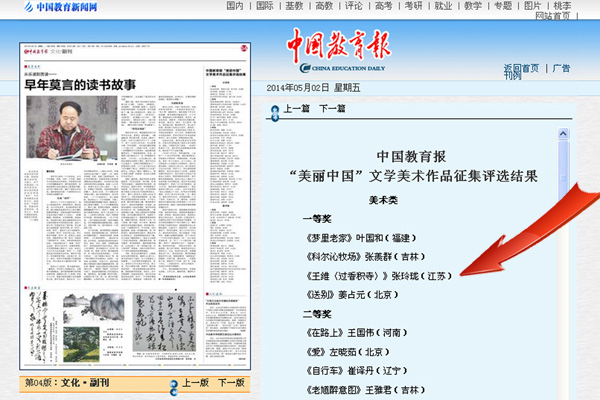Screen dimensions: 600x400
Task: Click the Mo Yan photo in page preview
Action: pyautogui.click(x=72, y=127)
